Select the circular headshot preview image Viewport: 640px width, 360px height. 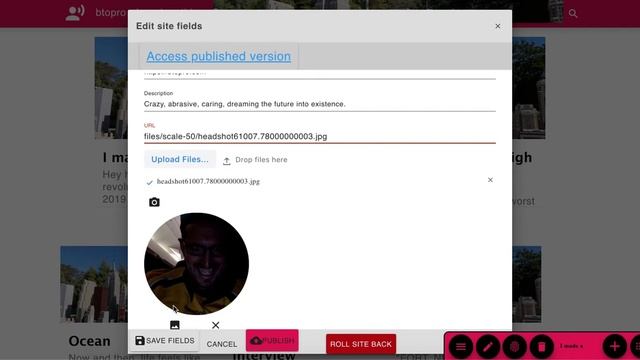coord(196,264)
